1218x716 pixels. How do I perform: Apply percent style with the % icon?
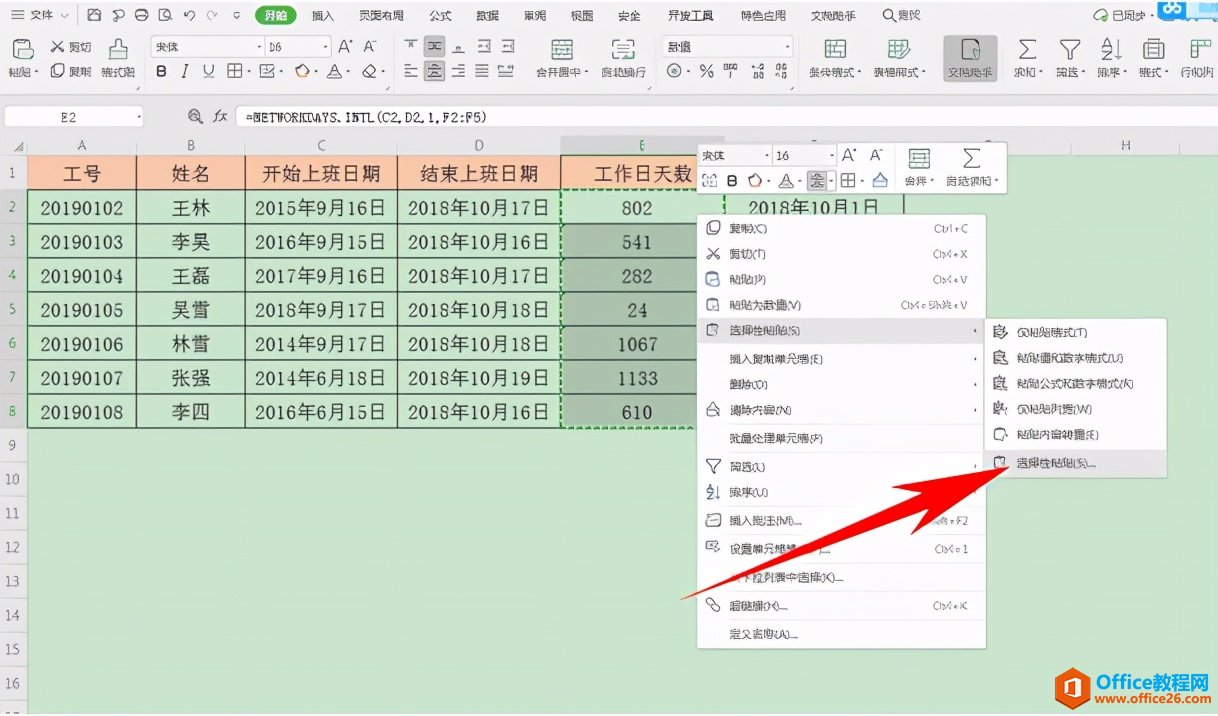click(x=706, y=71)
